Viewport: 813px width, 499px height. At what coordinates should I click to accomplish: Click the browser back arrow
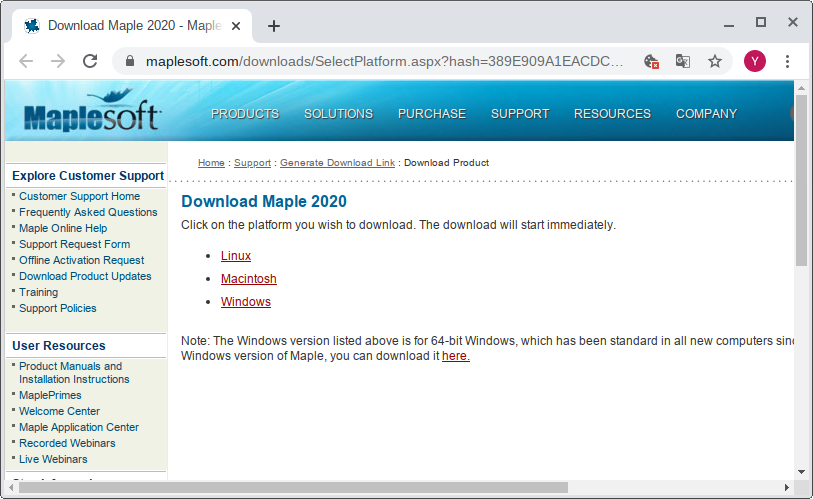tap(25, 61)
